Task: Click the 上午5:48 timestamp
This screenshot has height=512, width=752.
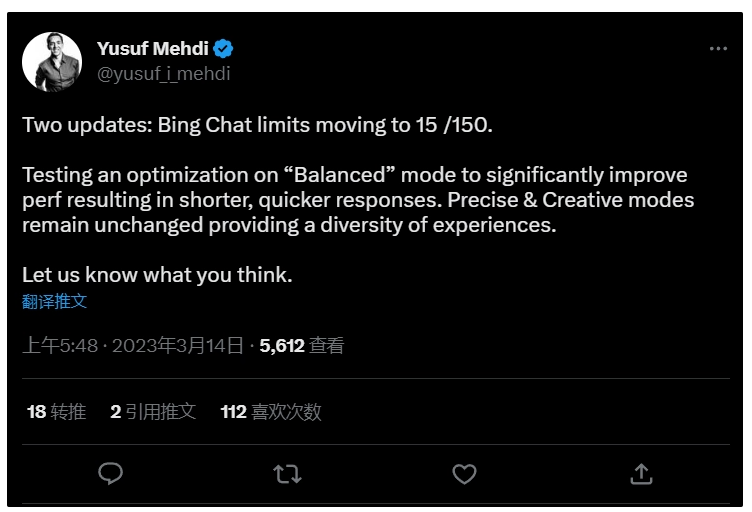Action: point(60,346)
